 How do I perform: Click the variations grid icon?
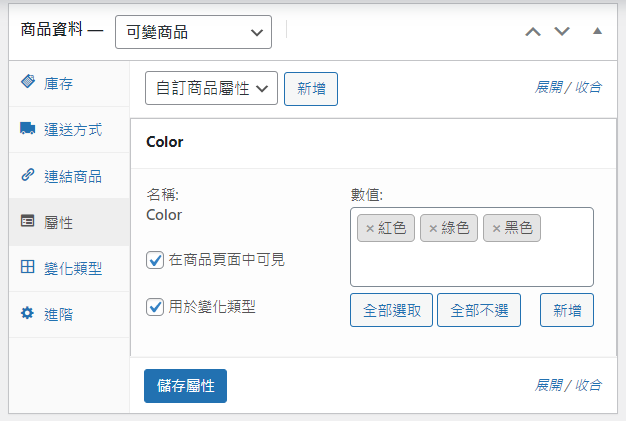coord(28,268)
